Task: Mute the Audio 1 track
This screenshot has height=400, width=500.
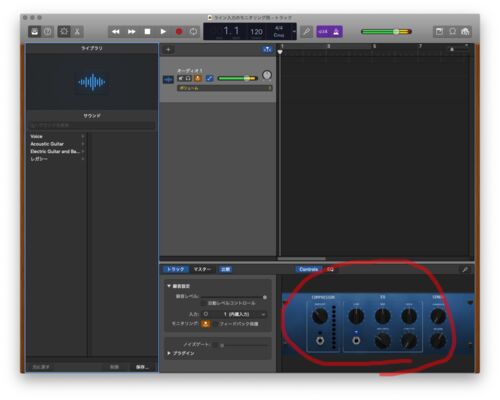Action: pos(181,78)
